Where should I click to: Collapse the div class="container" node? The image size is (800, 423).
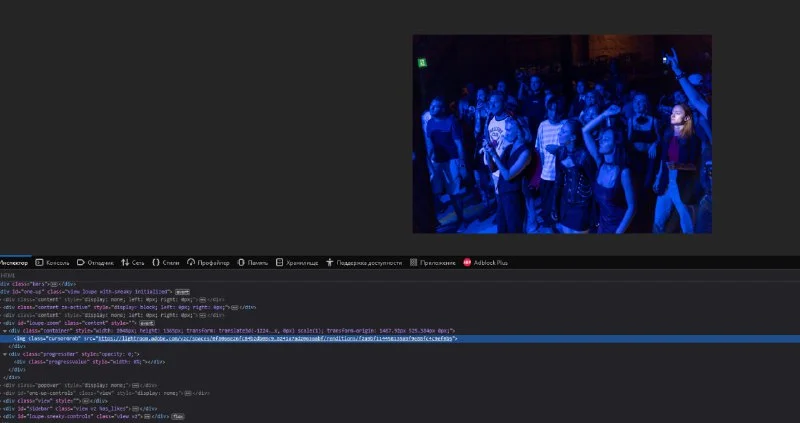(x=4, y=330)
